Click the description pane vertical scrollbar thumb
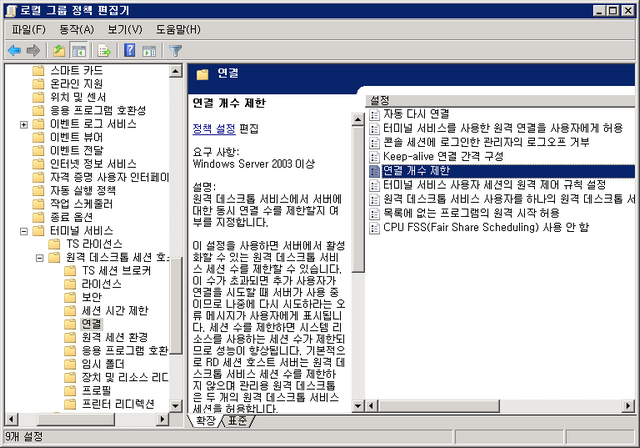This screenshot has width=640, height=448. pyautogui.click(x=358, y=199)
